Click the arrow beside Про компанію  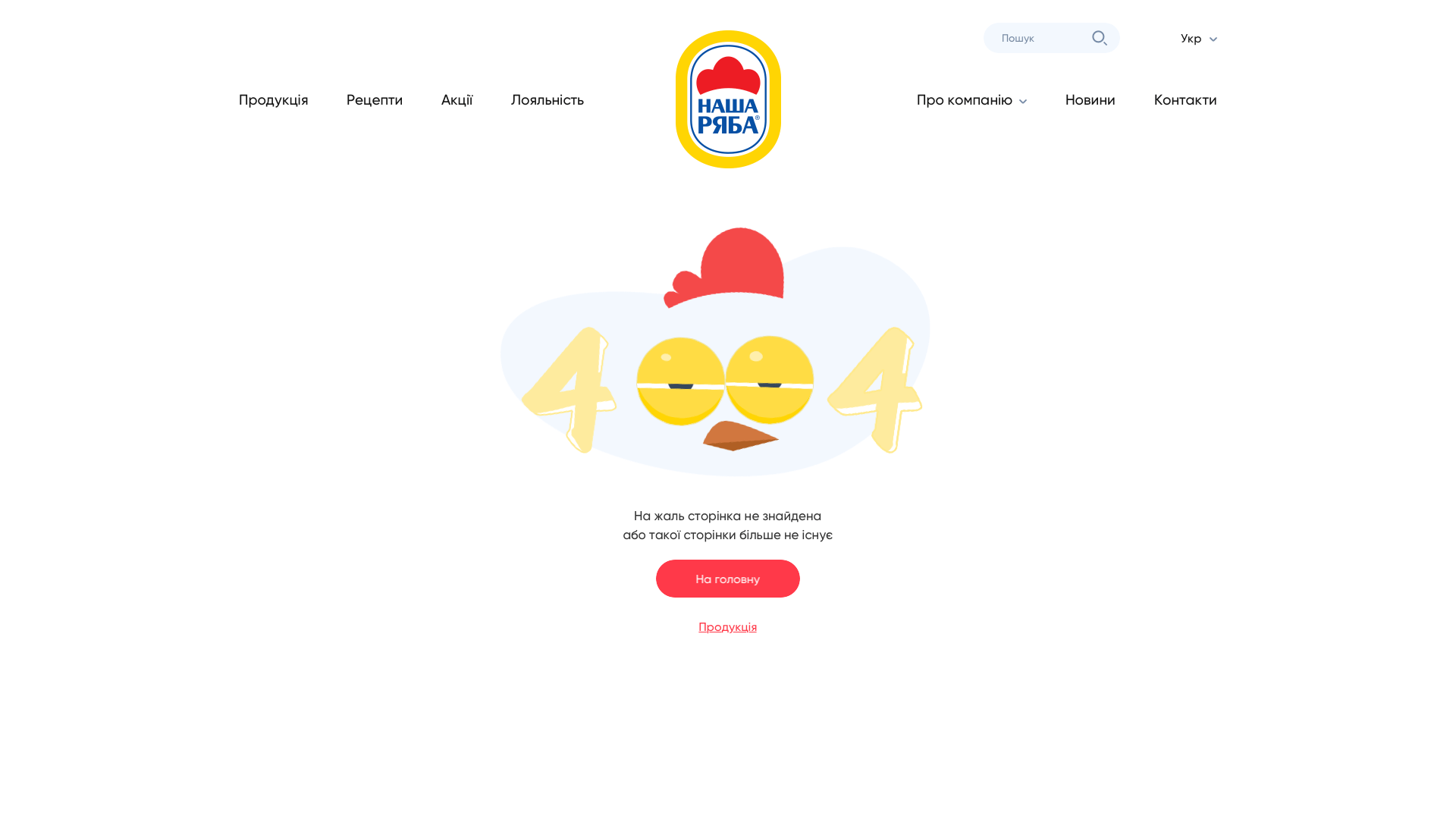(x=1023, y=102)
